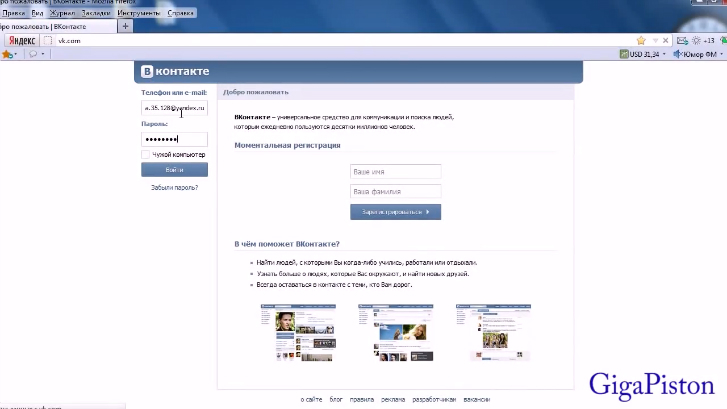
Task: Click the weather sun icon showing +13
Action: click(x=696, y=41)
